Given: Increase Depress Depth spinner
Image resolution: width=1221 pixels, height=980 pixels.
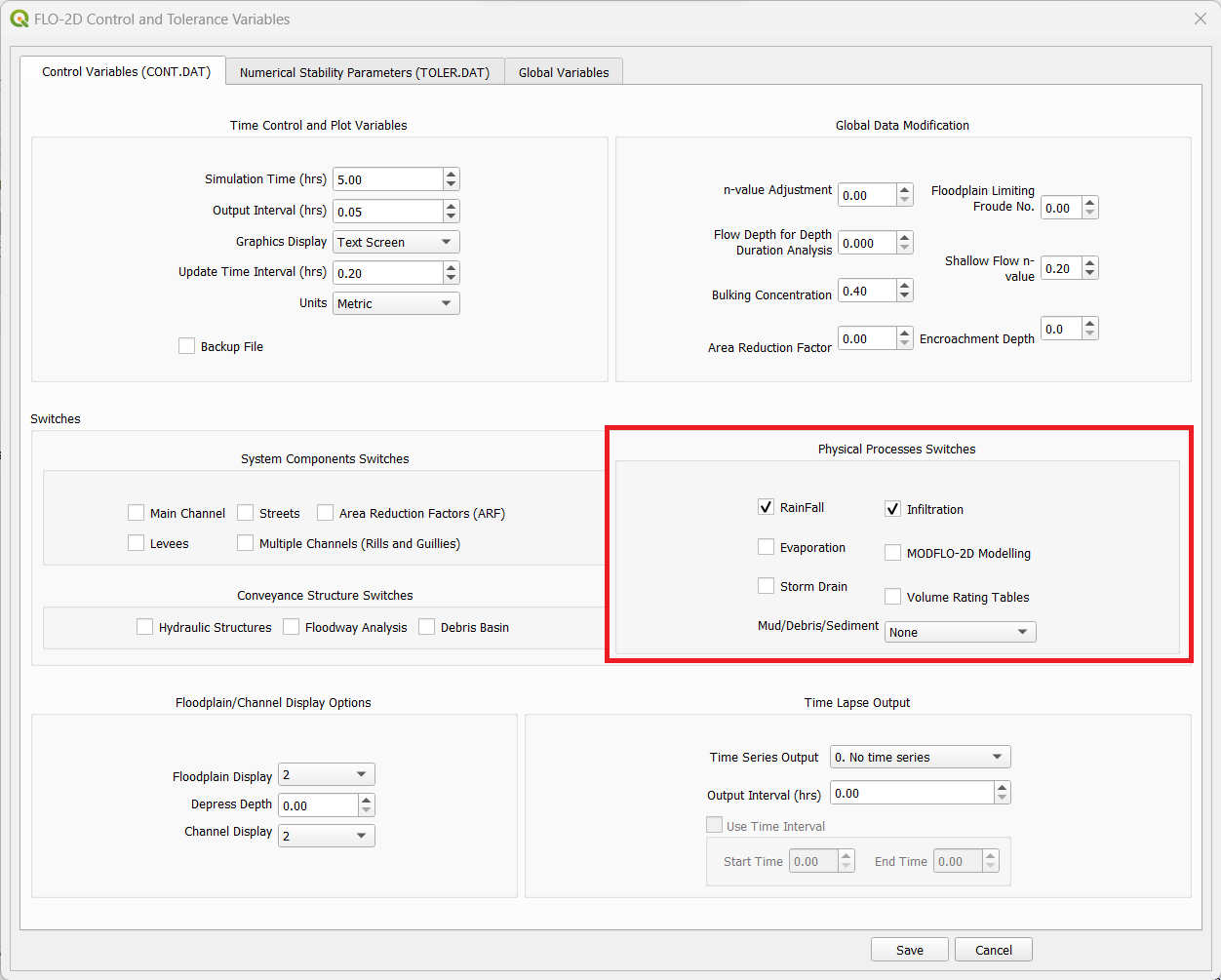Looking at the screenshot, I should click(x=367, y=801).
